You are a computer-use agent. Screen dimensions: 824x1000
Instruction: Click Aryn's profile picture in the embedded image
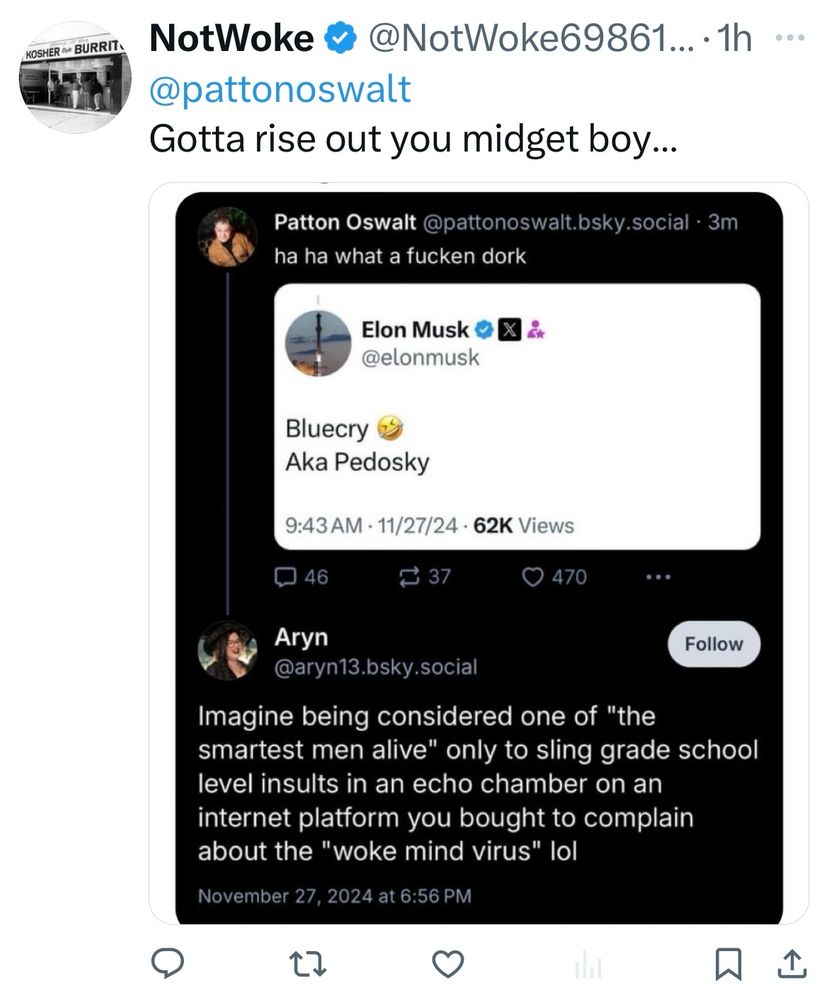point(227,651)
